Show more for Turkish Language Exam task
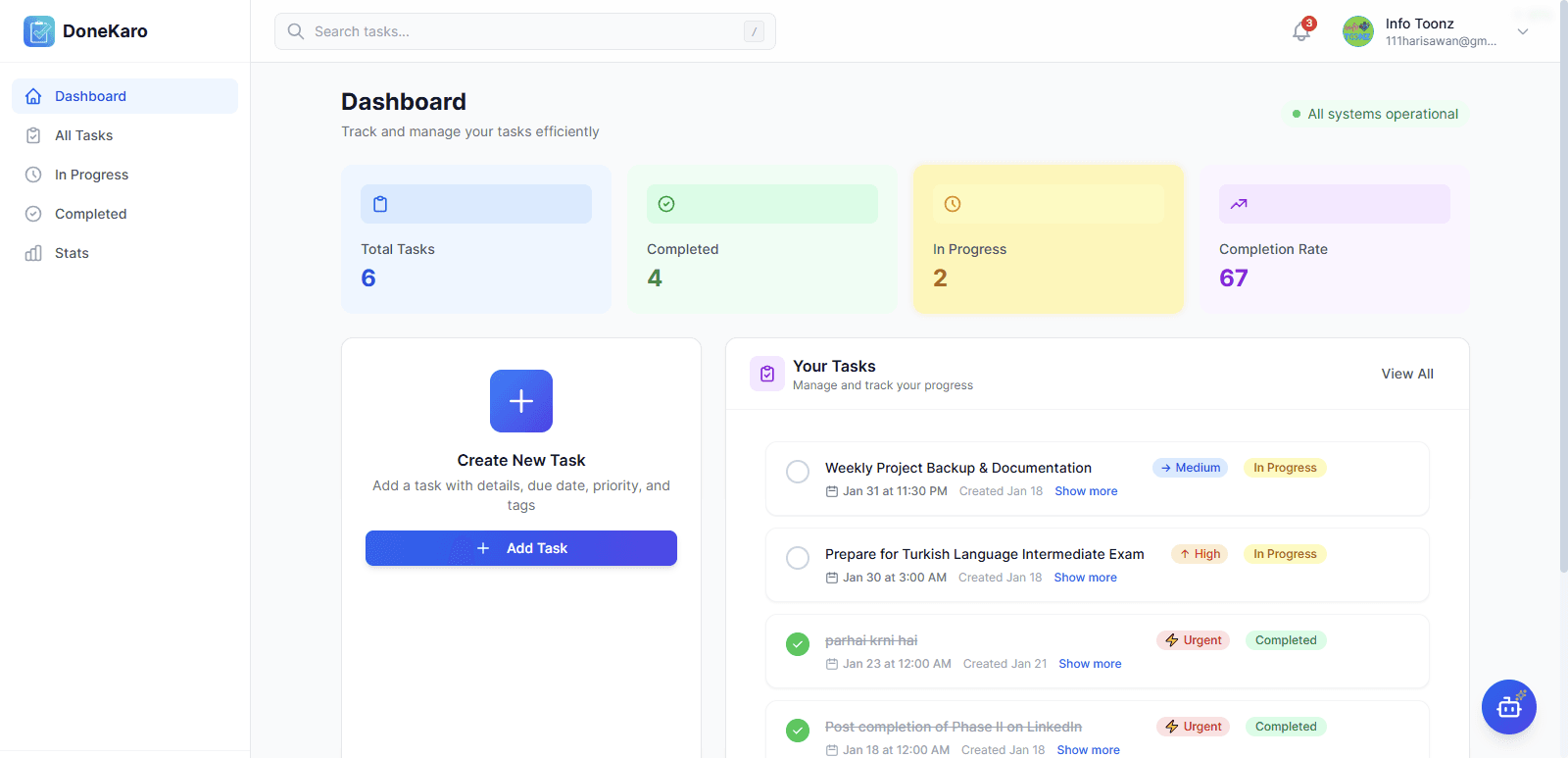Screen dimensions: 1568x758 pyautogui.click(x=1085, y=578)
